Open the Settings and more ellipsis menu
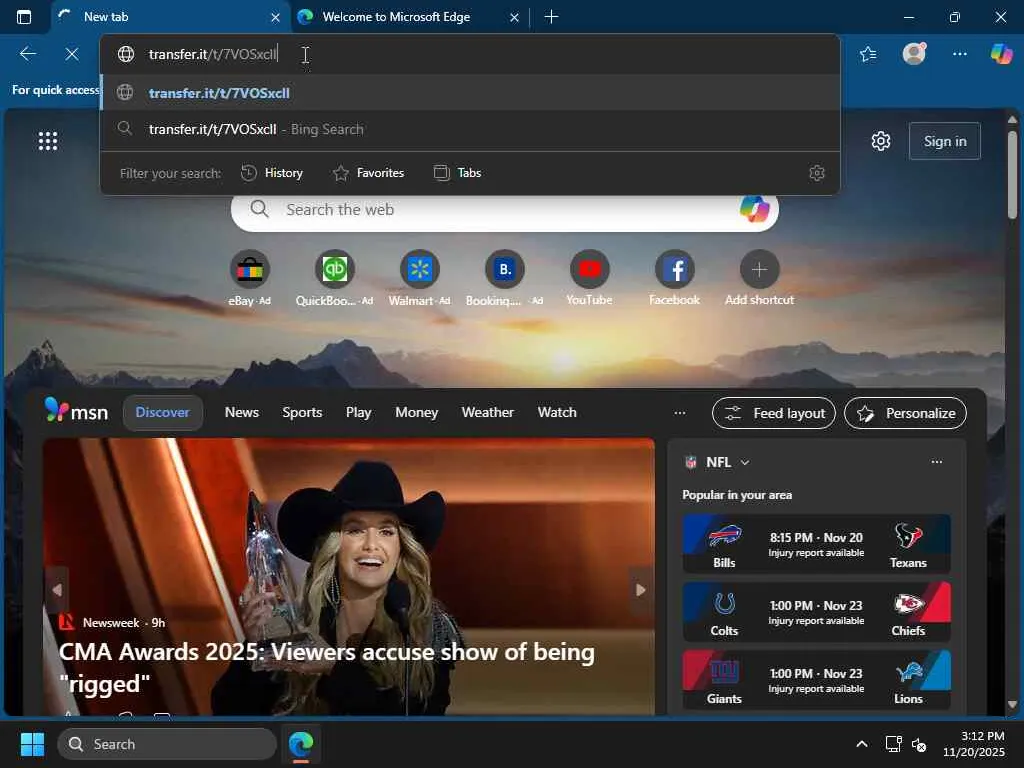The height and width of the screenshot is (768, 1024). coord(959,54)
